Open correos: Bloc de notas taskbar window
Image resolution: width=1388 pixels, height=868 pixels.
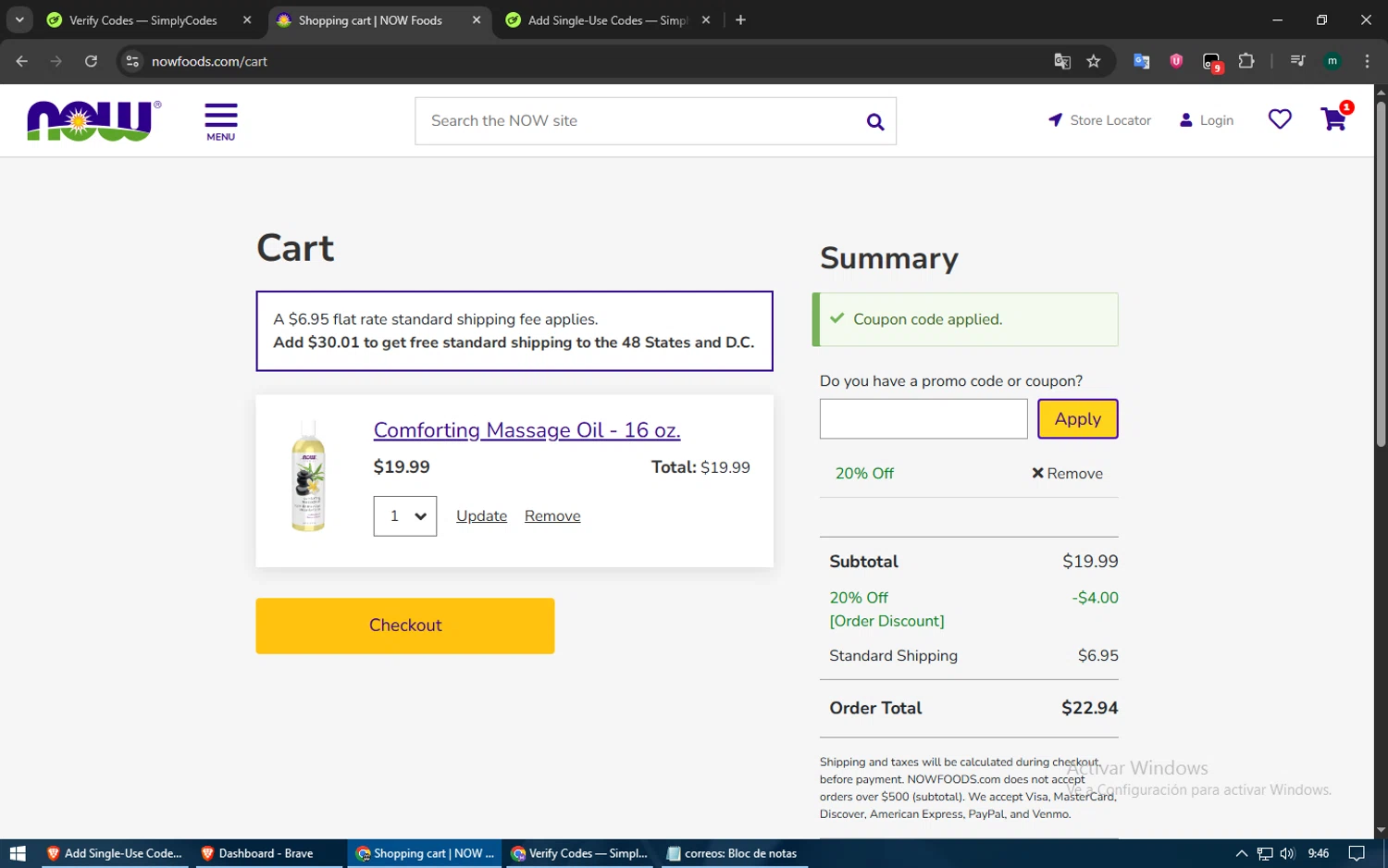click(733, 853)
